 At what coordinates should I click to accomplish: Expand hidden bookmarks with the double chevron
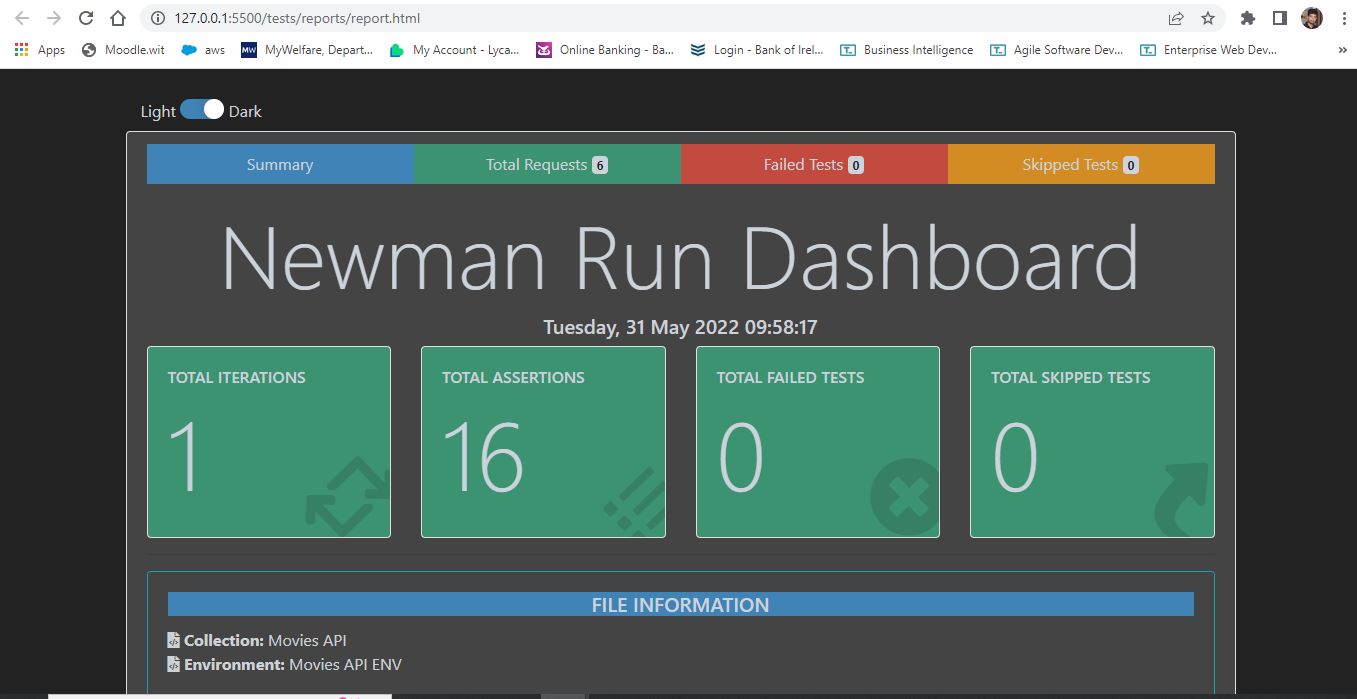pyautogui.click(x=1343, y=49)
